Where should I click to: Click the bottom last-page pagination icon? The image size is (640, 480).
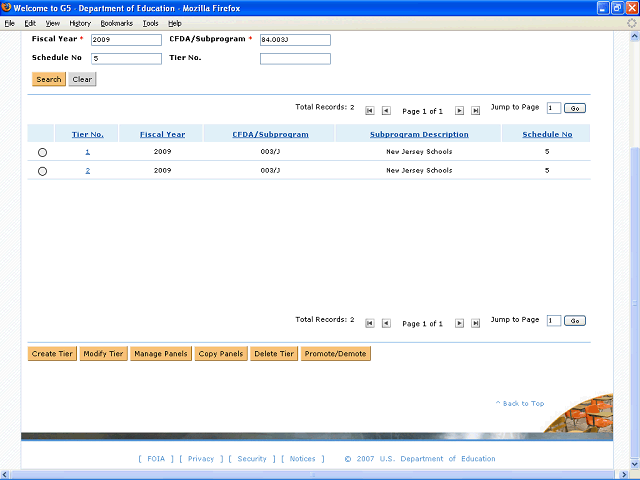pyautogui.click(x=476, y=323)
